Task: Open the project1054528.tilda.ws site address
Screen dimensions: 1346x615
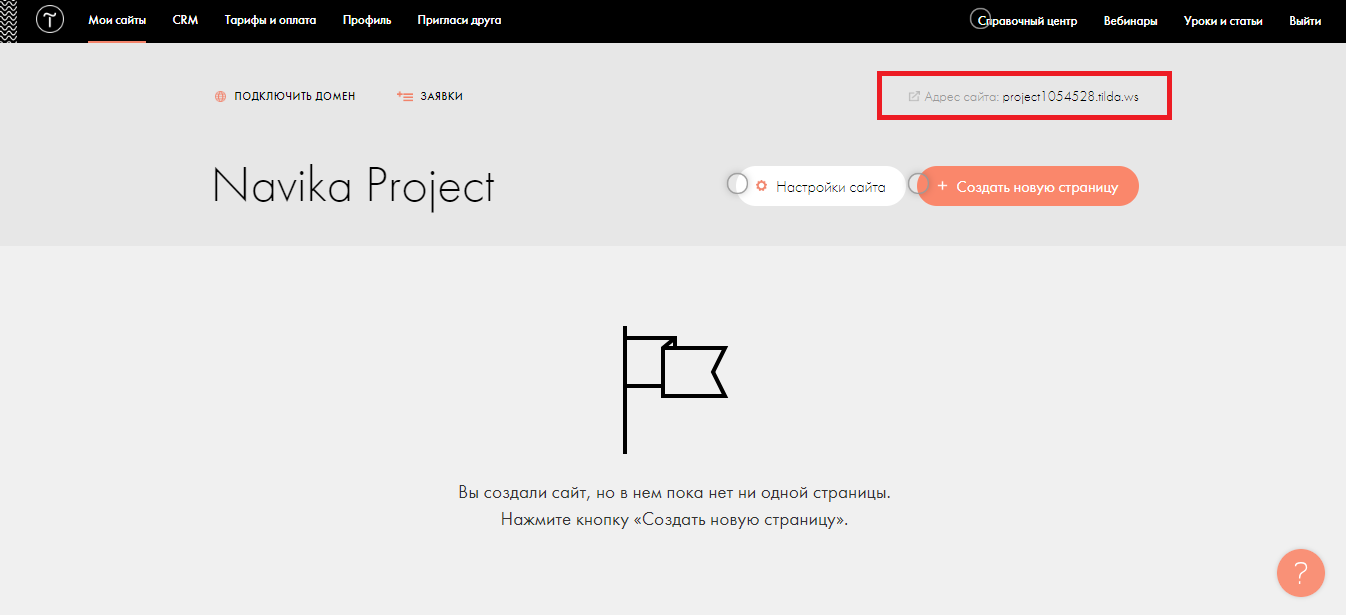Action: 1070,97
